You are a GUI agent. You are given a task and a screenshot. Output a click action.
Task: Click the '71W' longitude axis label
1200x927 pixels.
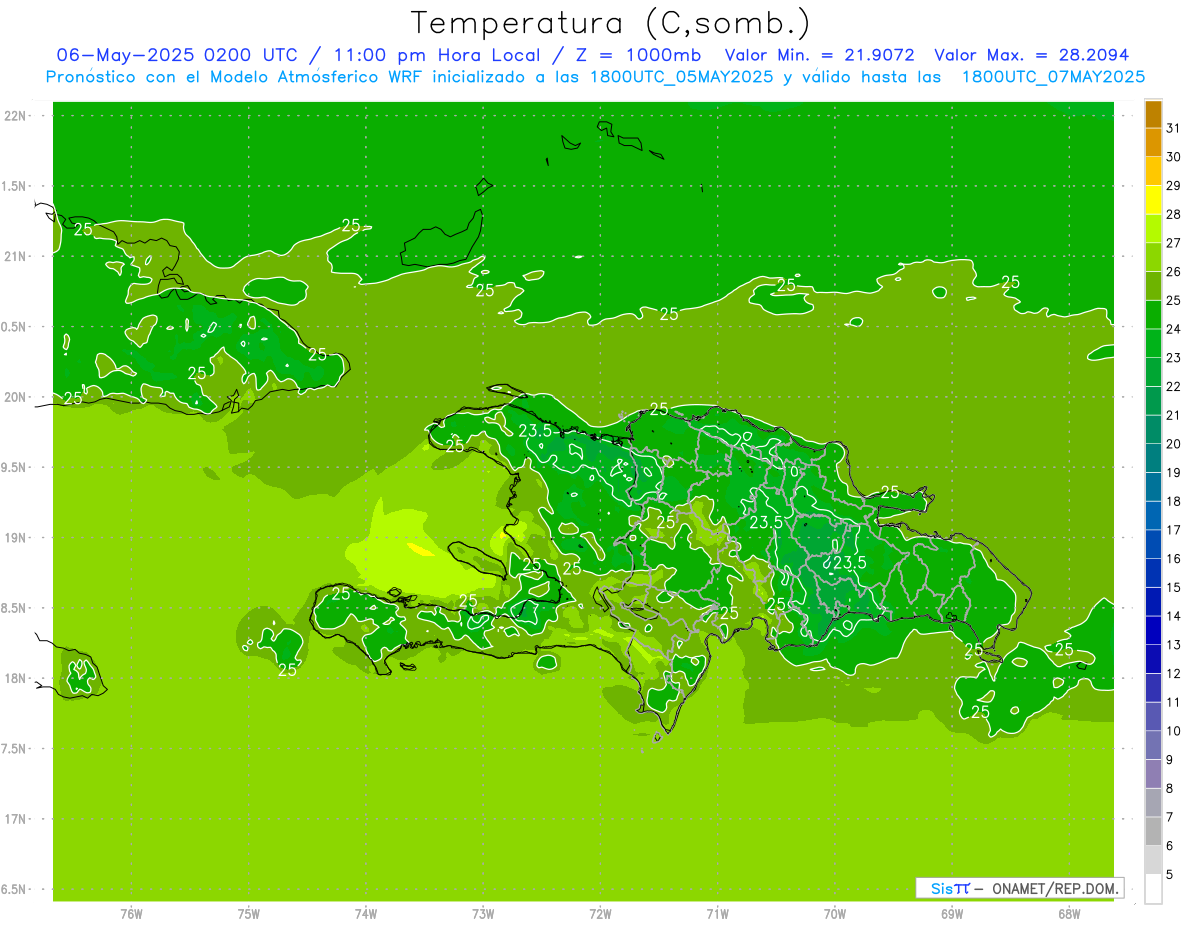pos(718,913)
